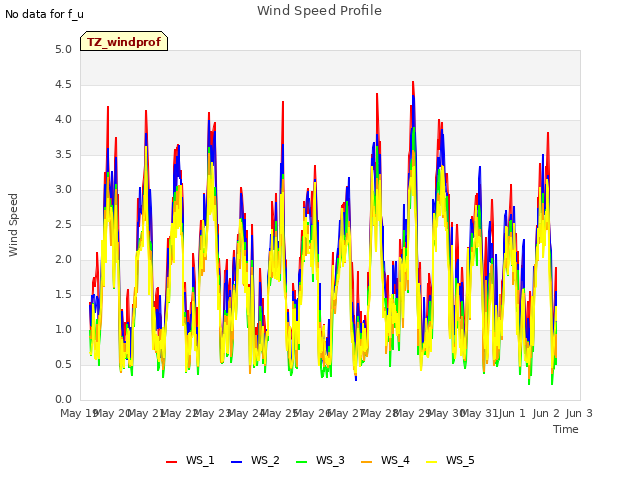This screenshot has height=480, width=640.
Task: Select the WS_2 legend label
Action: coord(265,460)
